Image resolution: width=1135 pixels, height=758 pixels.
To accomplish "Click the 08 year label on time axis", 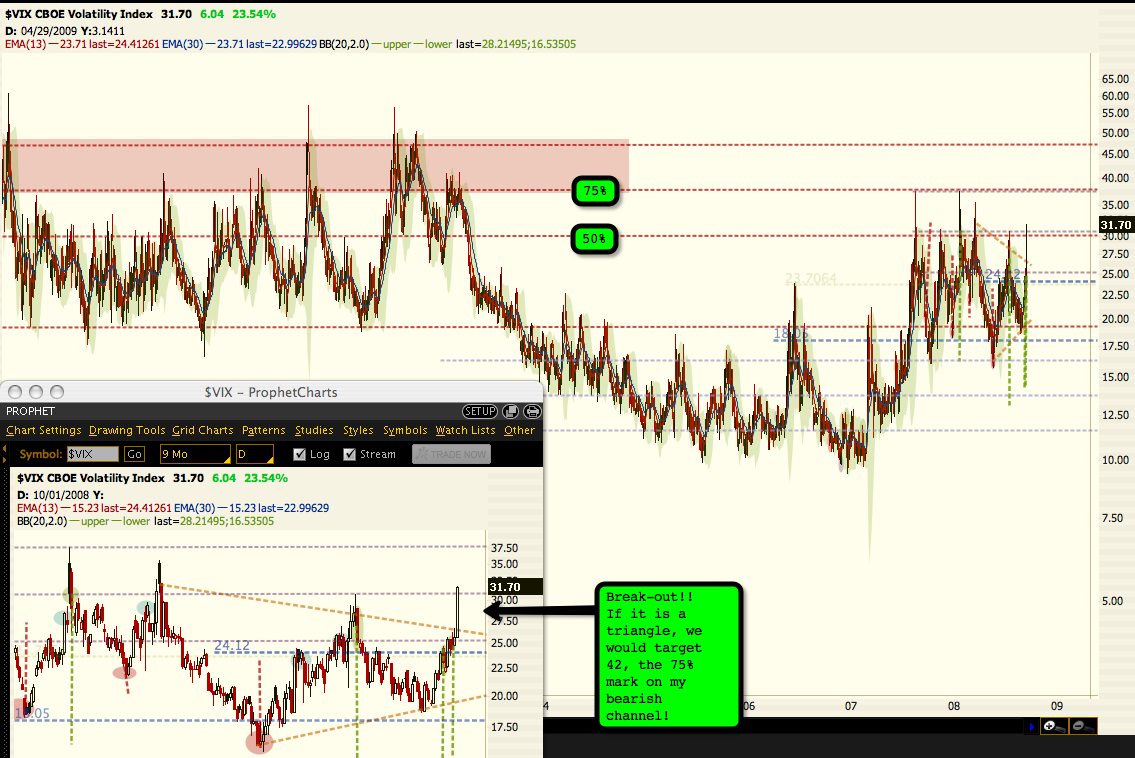I will tap(954, 706).
